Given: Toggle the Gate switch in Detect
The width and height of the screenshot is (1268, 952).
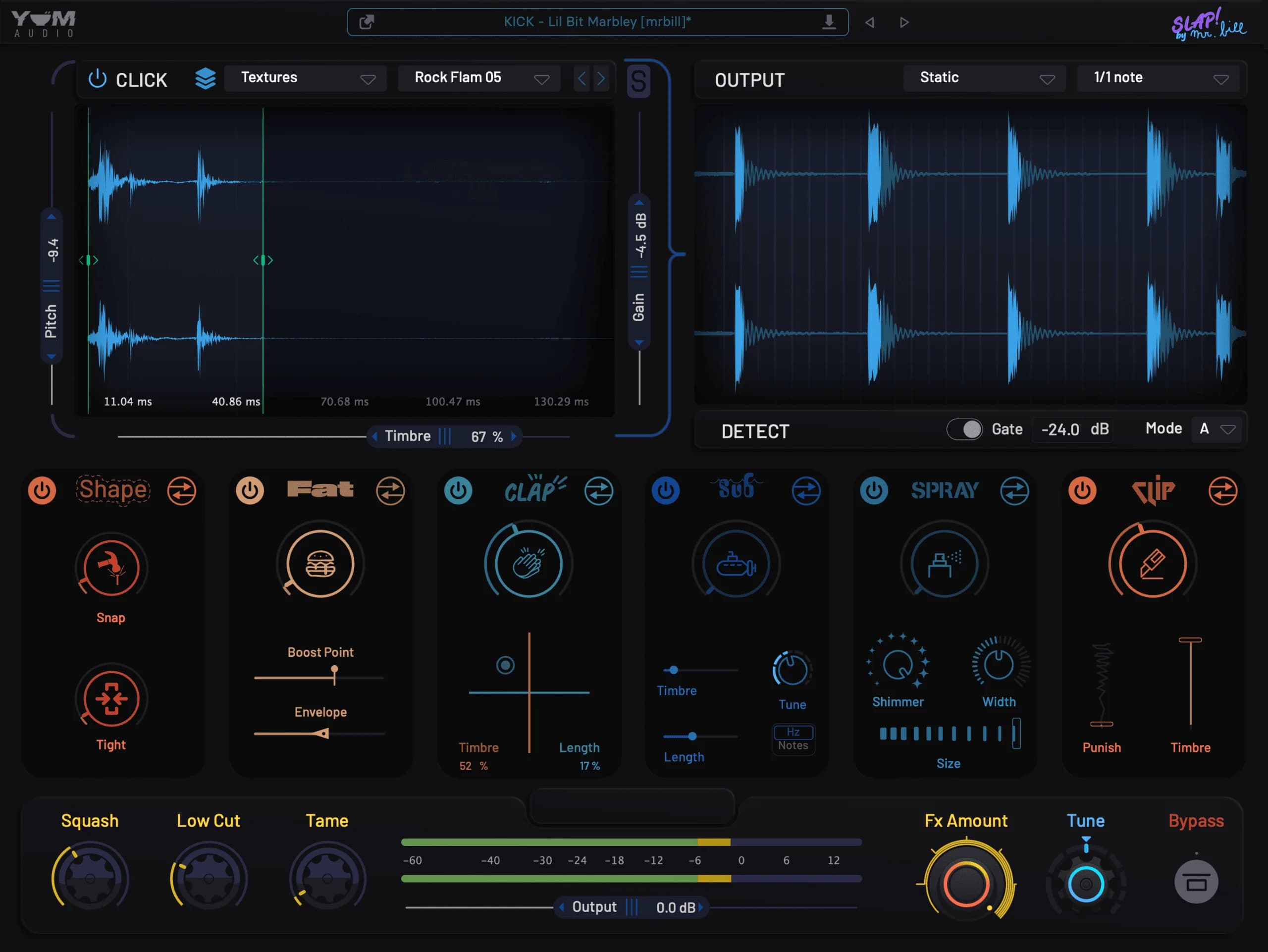Looking at the screenshot, I should pyautogui.click(x=965, y=429).
